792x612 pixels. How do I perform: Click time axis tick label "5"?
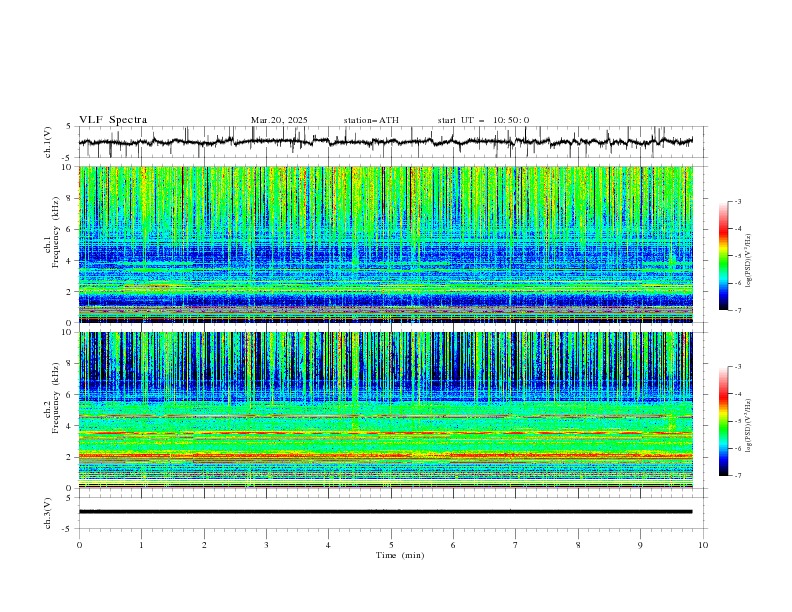point(391,545)
